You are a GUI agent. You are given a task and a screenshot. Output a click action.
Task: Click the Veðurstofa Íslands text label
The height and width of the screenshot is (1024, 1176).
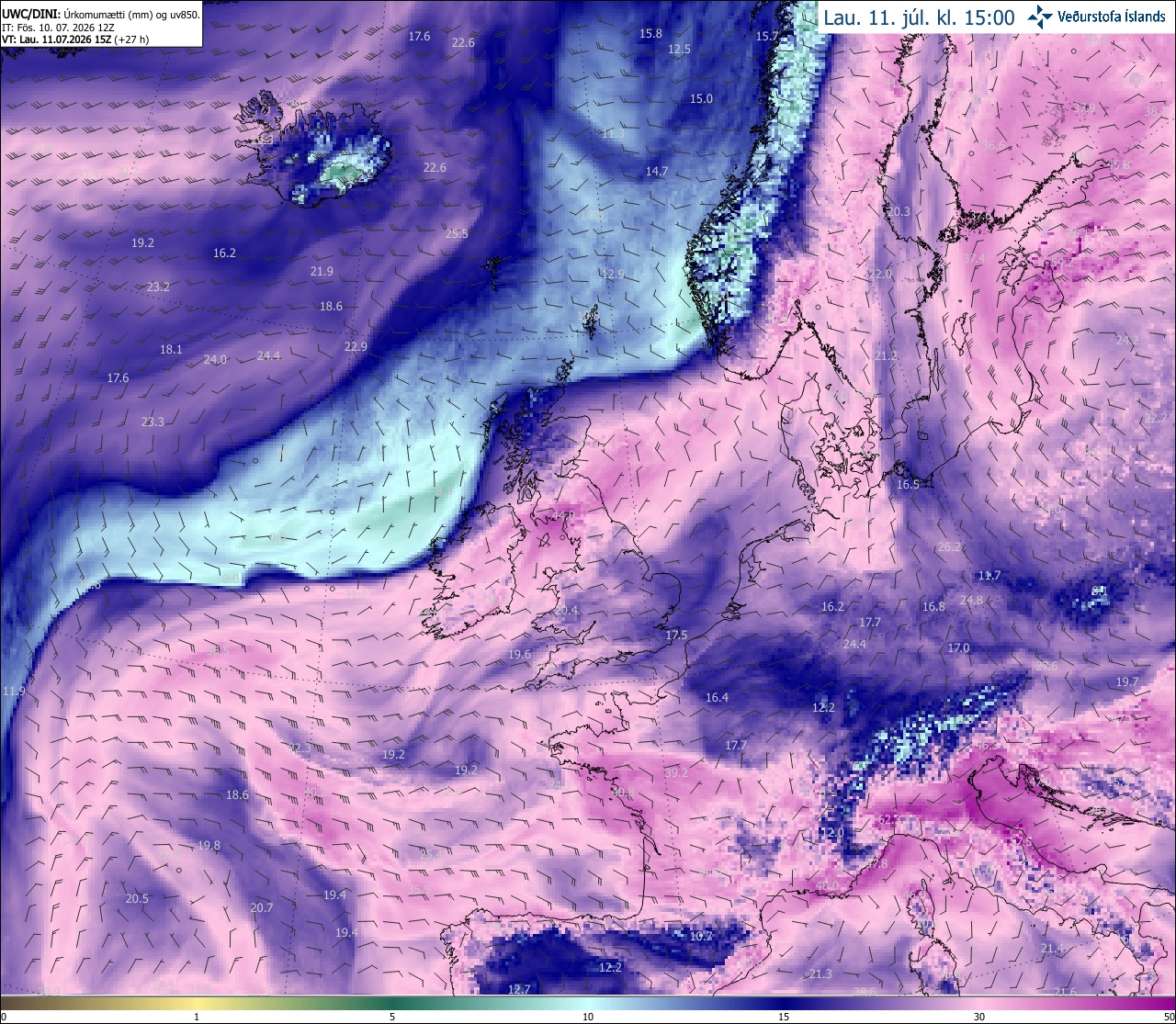coord(1112,17)
